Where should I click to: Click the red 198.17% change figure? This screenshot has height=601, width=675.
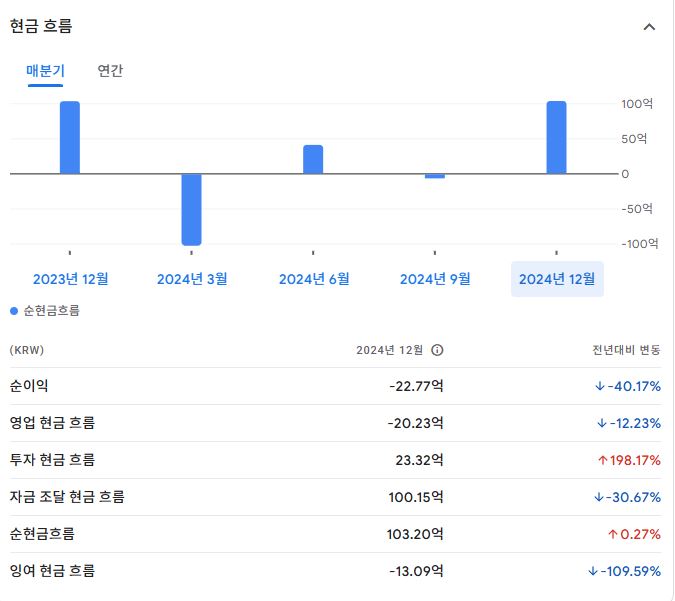pyautogui.click(x=629, y=460)
